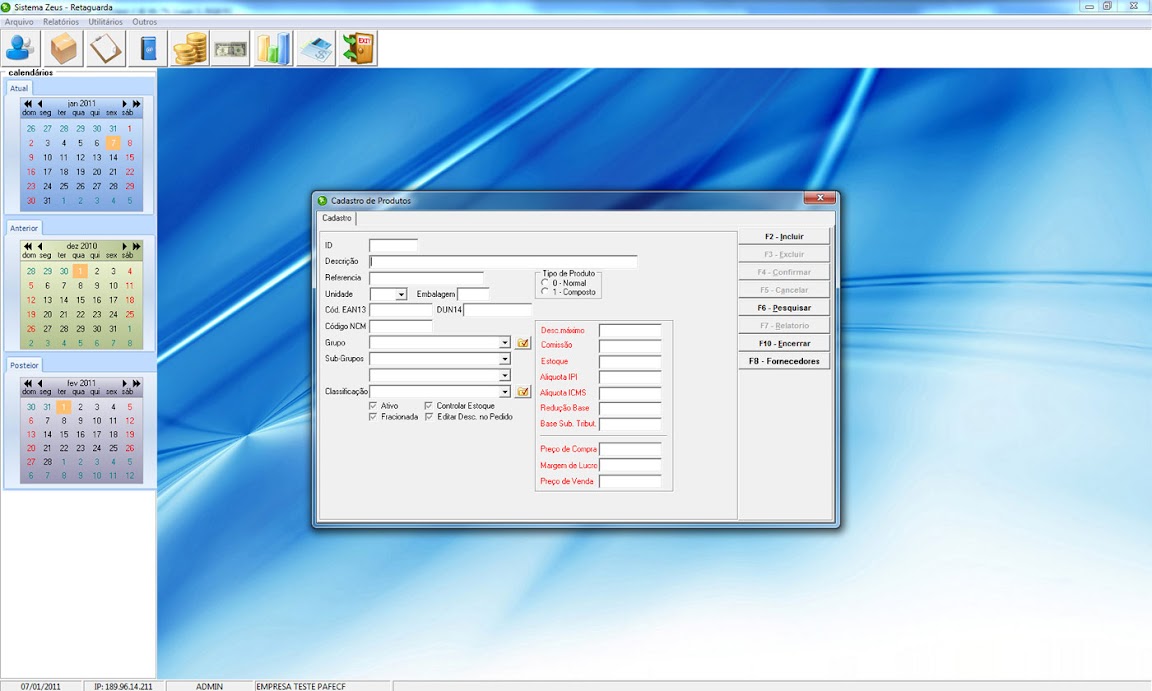Open the products cardboard box toolbar icon
This screenshot has height=691, width=1152.
(x=63, y=49)
